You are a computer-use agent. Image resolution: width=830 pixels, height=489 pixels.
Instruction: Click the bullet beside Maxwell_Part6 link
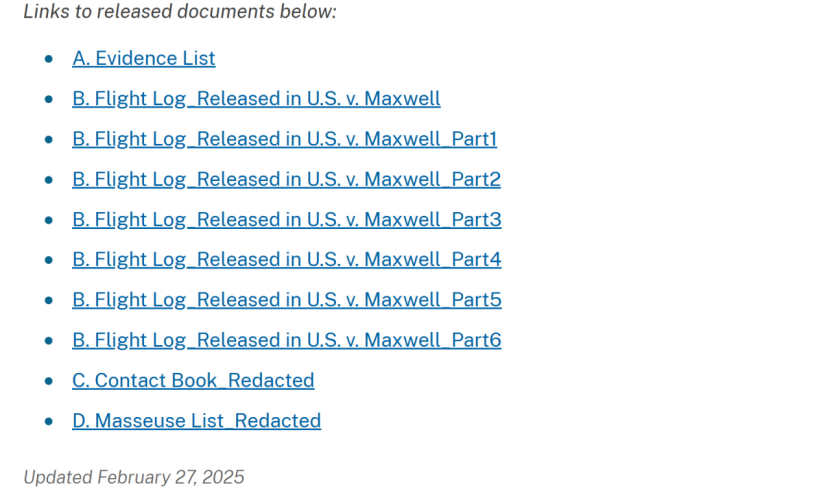pyautogui.click(x=49, y=340)
